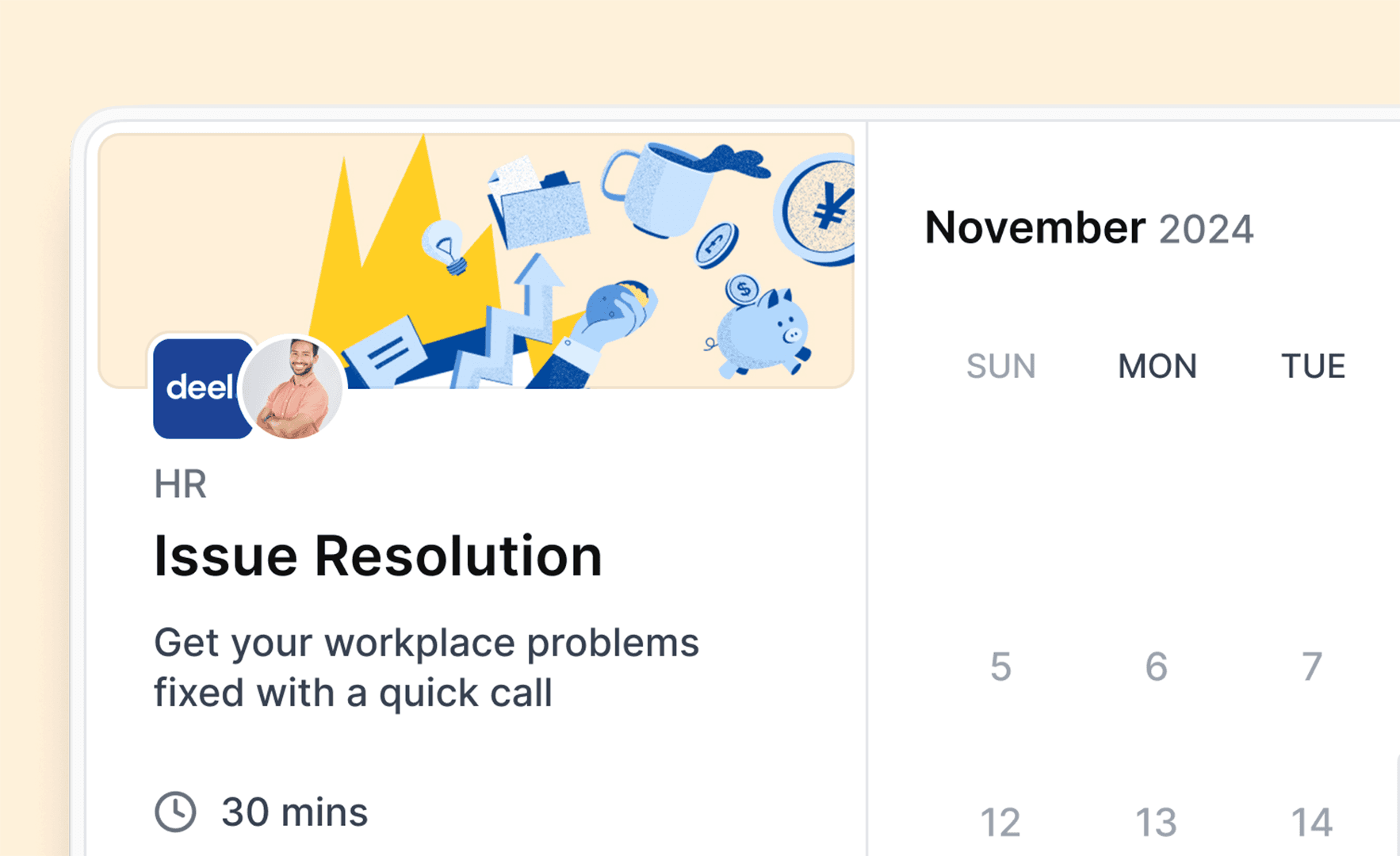The height and width of the screenshot is (856, 1400).
Task: Click date 13 on the calendar
Action: 1156,822
